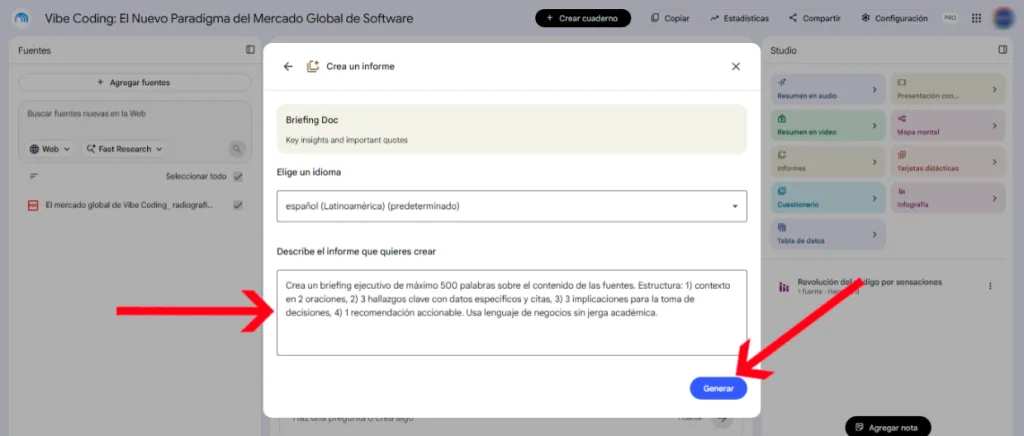This screenshot has height=436, width=1024.
Task: Open the Resumen en video tile
Action: click(x=828, y=125)
